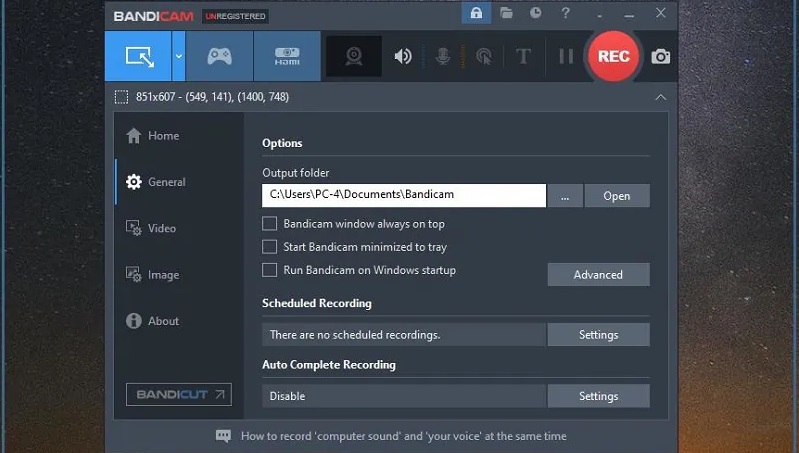Open Advanced options
The height and width of the screenshot is (453, 799).
pos(598,275)
